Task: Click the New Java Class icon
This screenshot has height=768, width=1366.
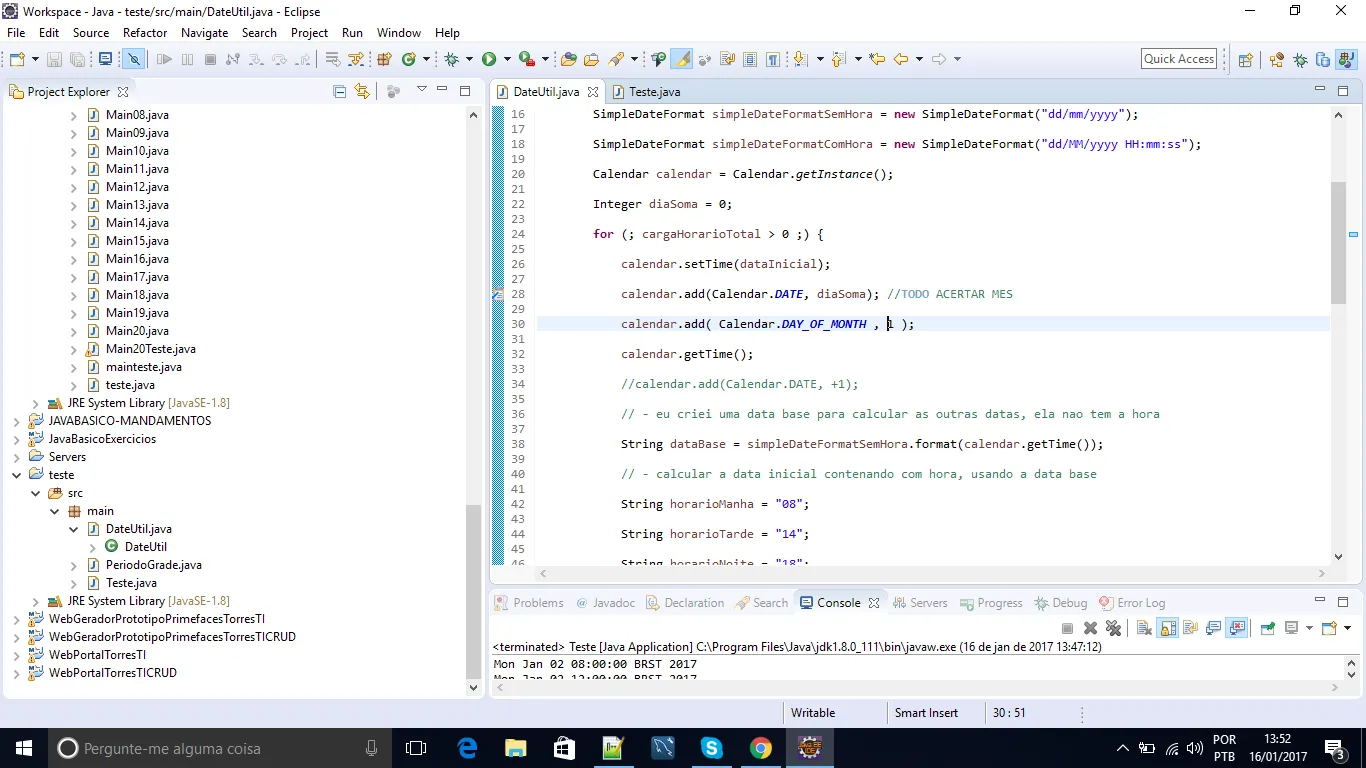Action: coord(409,60)
